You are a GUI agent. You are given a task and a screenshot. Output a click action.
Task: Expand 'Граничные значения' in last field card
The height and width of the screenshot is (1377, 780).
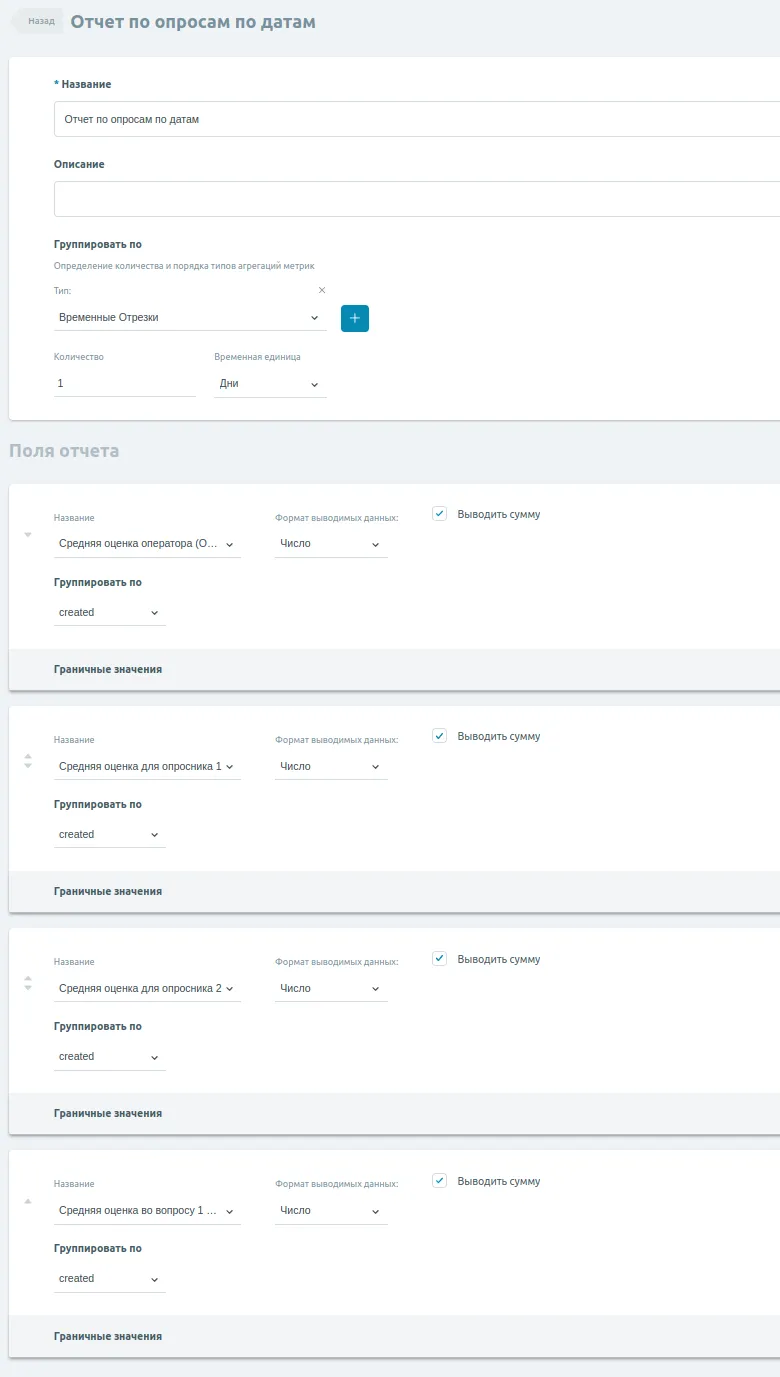point(108,1336)
